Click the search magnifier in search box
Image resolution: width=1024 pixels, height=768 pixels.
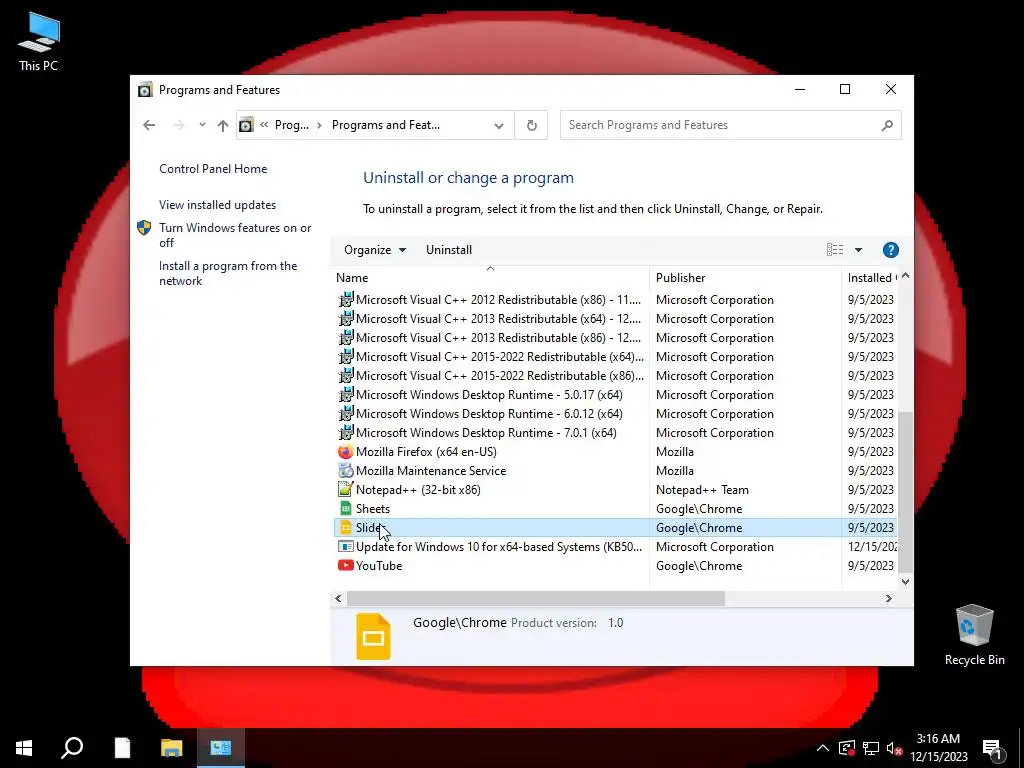tap(887, 125)
